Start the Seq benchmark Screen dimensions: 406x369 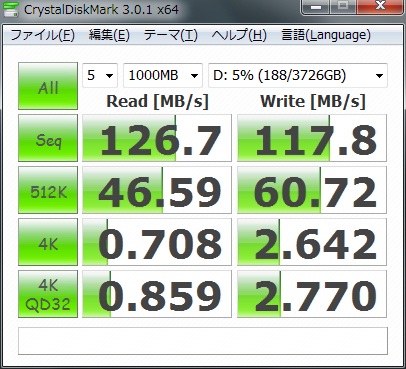tap(48, 138)
